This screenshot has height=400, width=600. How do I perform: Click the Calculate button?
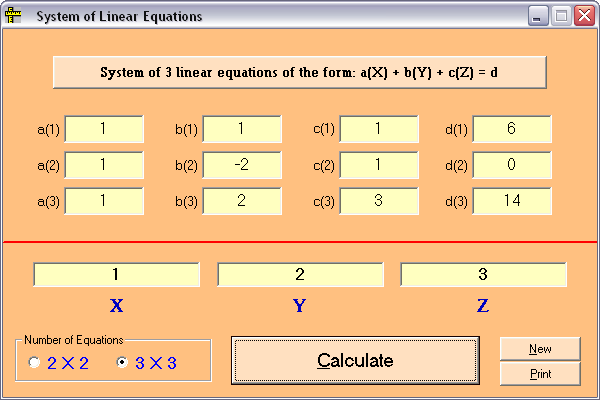click(x=355, y=361)
